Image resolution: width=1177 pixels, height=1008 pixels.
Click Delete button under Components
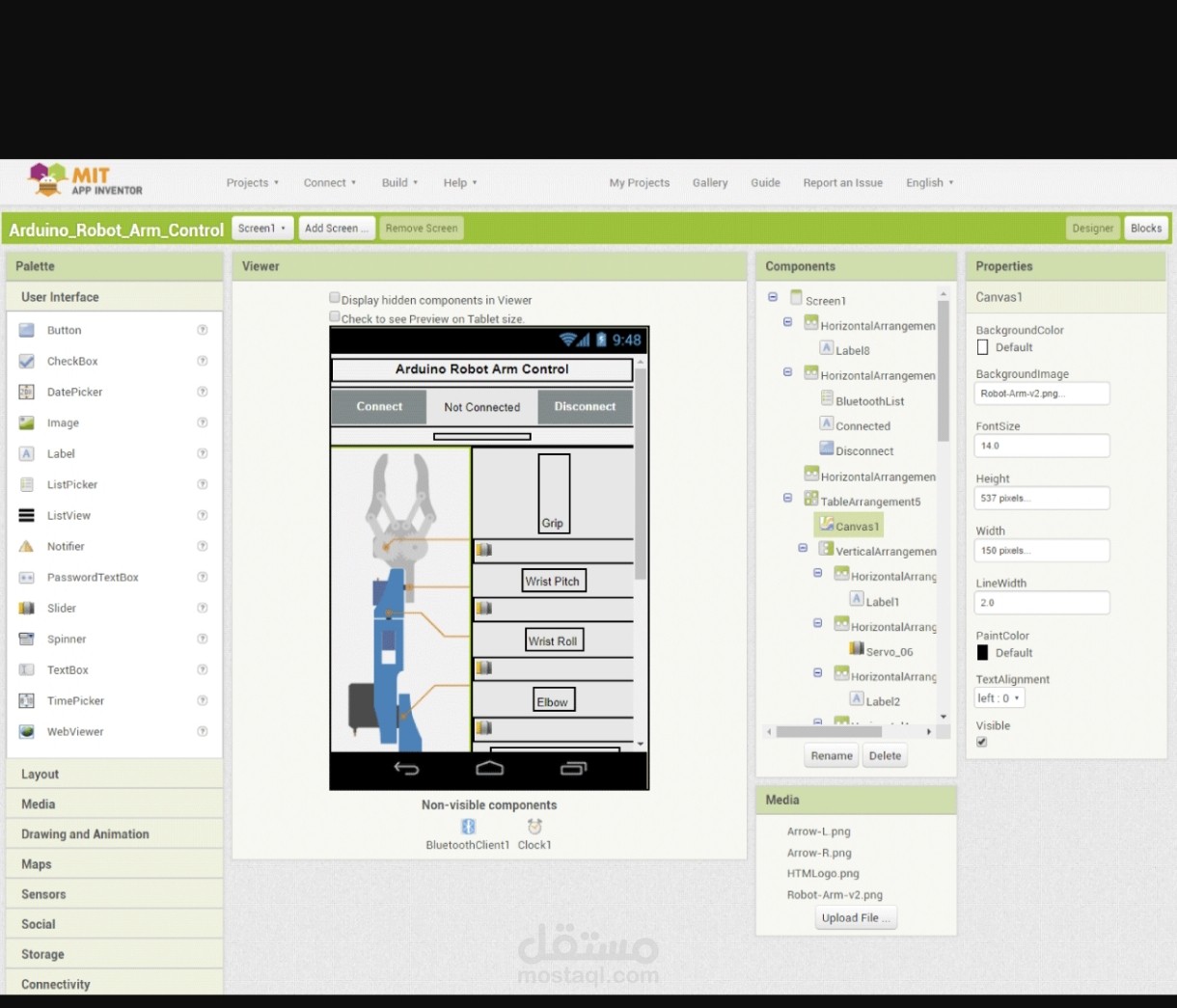[x=885, y=756]
